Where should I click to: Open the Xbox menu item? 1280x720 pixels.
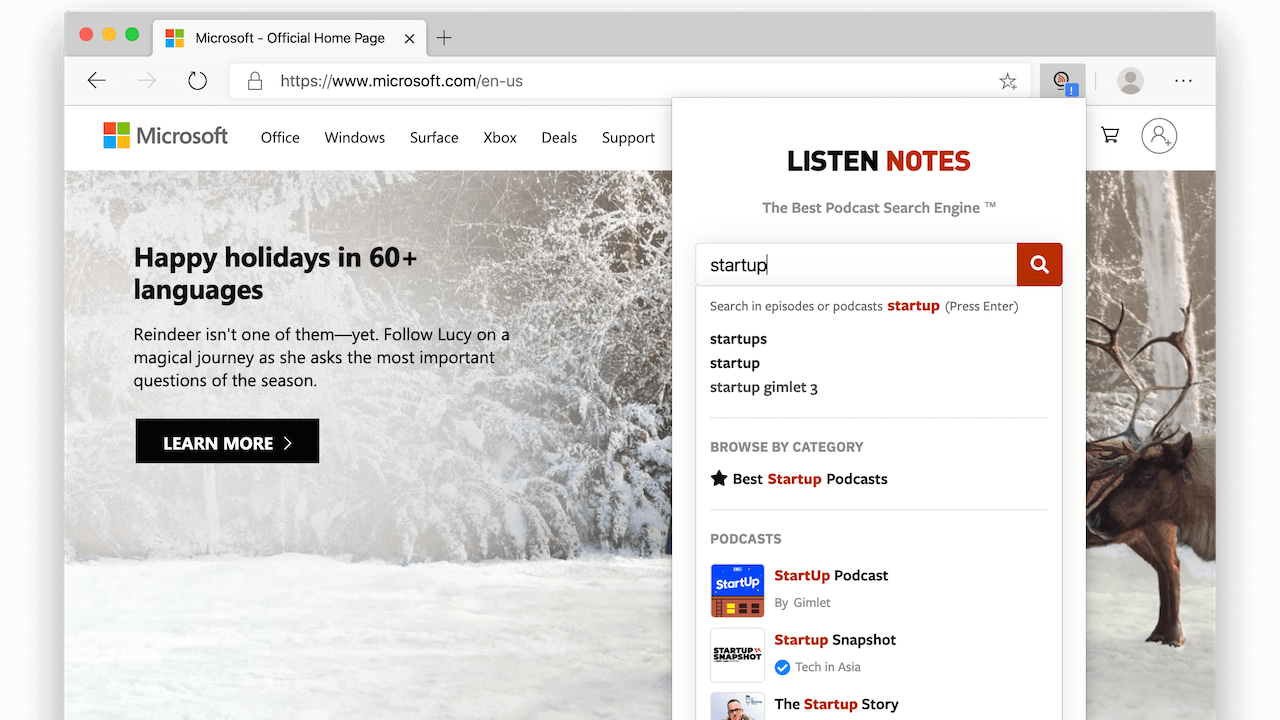click(500, 138)
